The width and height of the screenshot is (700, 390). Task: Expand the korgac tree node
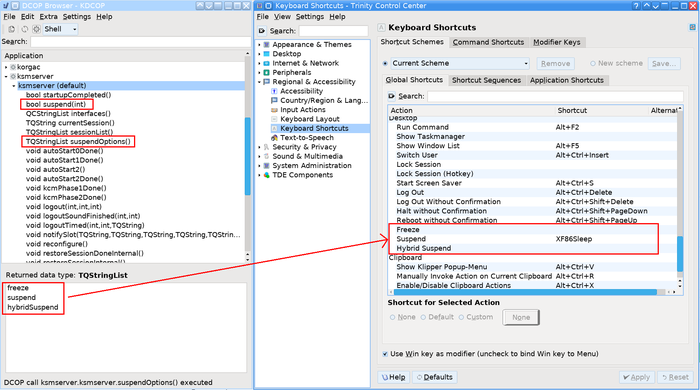pos(6,67)
